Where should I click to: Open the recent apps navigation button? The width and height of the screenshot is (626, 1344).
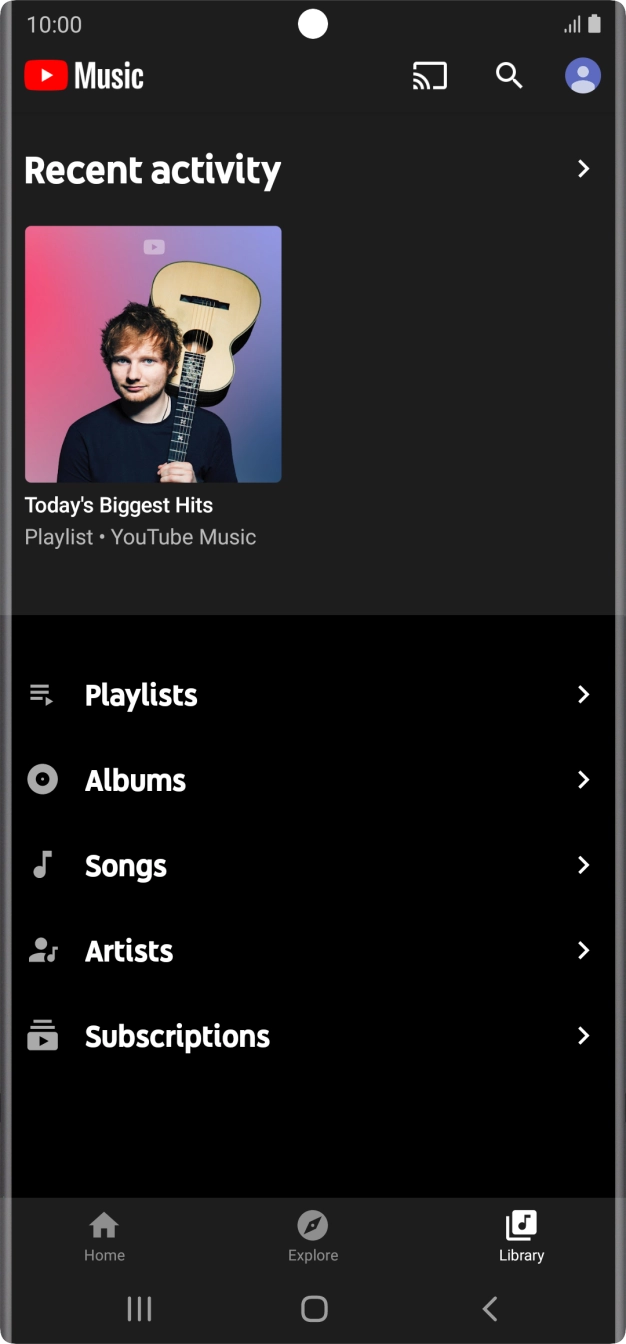(x=139, y=1307)
